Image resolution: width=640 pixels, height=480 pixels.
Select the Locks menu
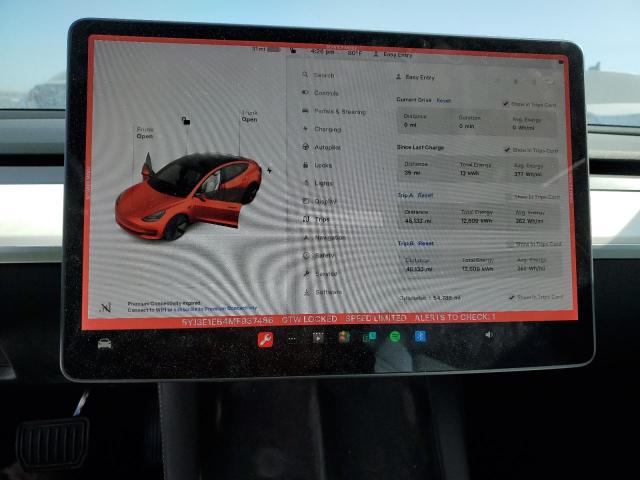[318, 165]
